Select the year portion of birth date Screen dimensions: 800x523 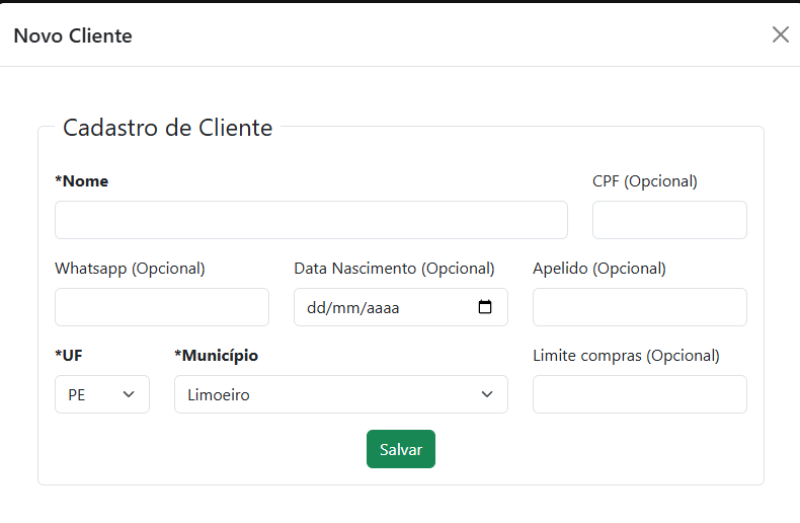(383, 308)
